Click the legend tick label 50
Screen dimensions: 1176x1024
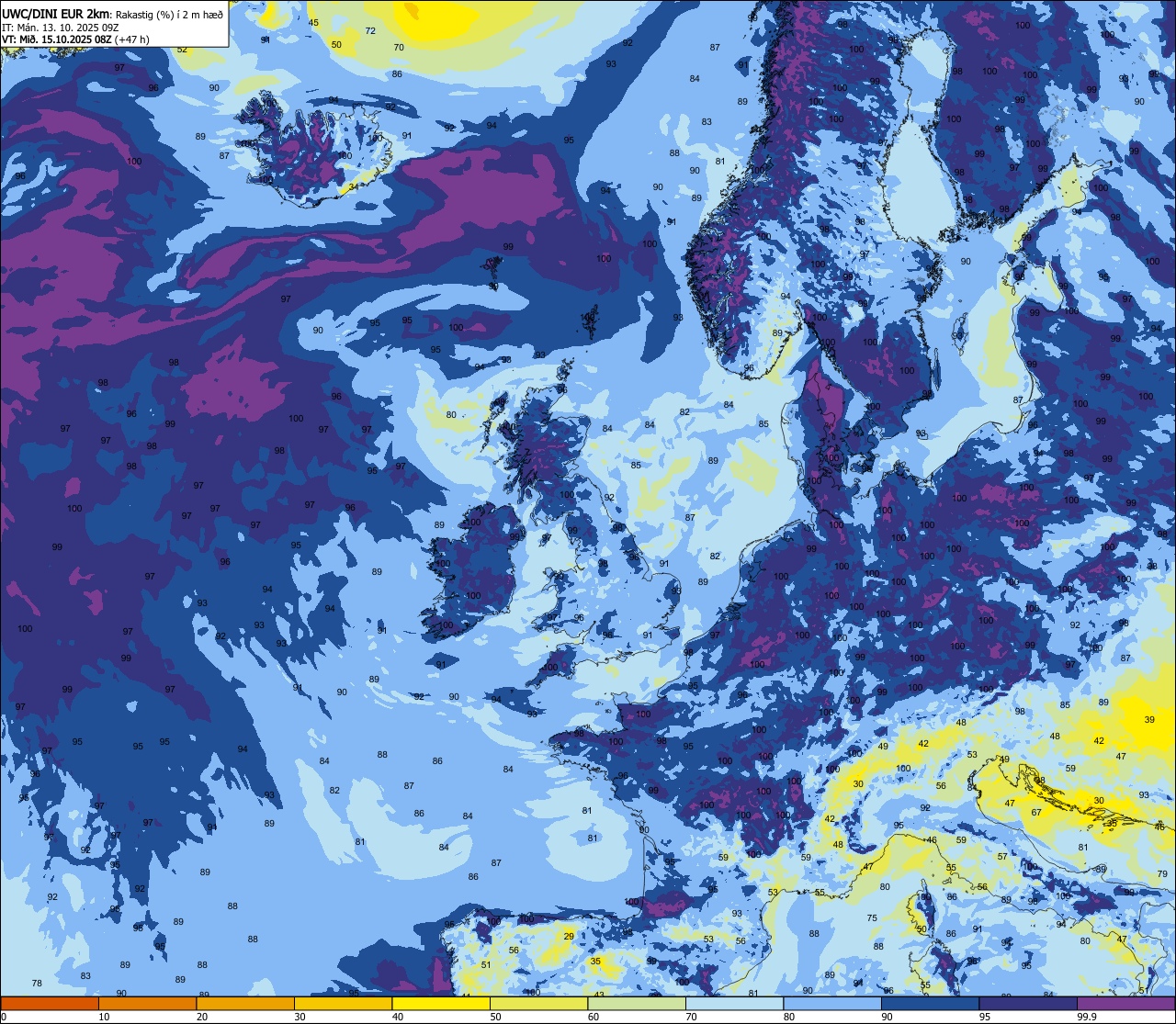point(495,1017)
